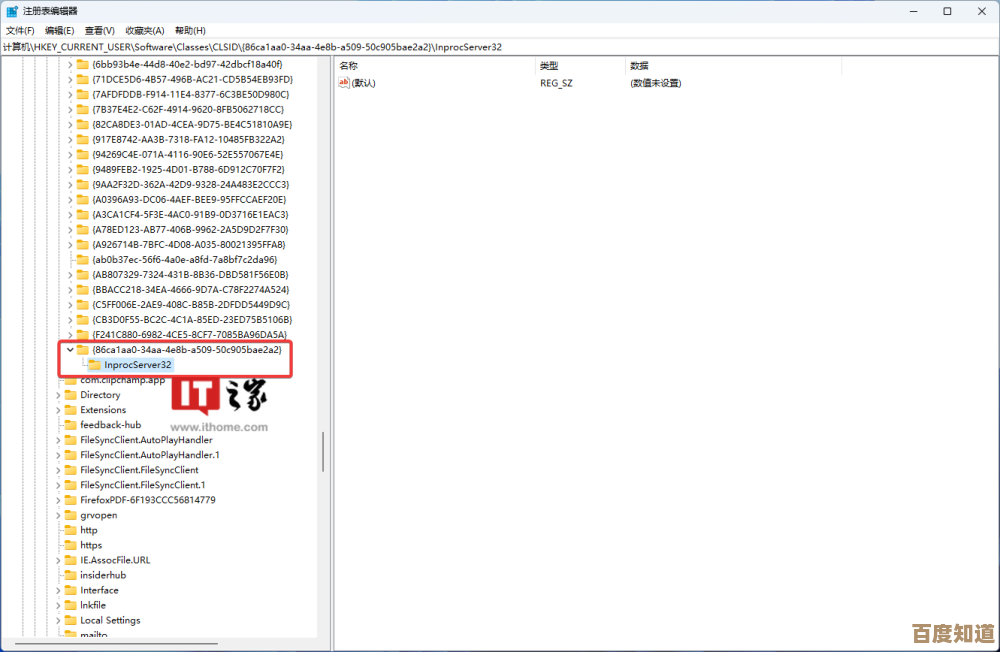This screenshot has height=652, width=1000.
Task: Open the 文件(F) menu
Action: [x=20, y=31]
